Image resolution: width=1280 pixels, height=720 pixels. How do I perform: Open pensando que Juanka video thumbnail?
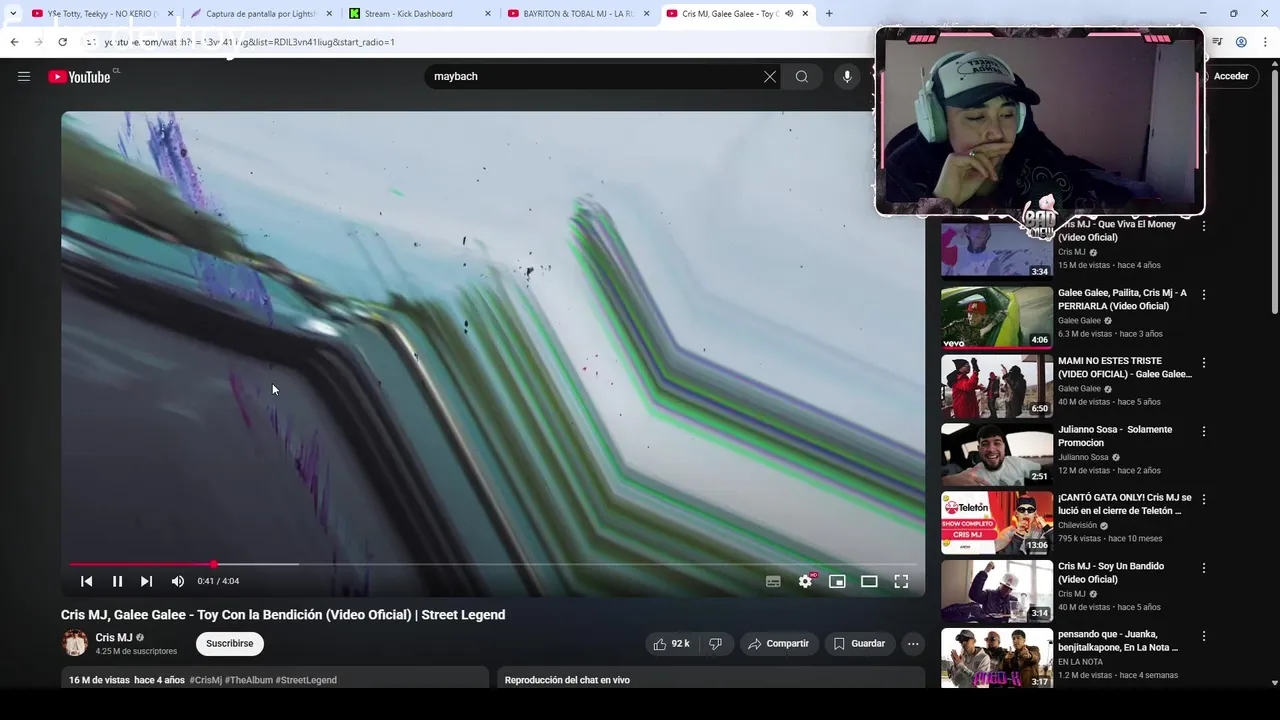tap(996, 658)
